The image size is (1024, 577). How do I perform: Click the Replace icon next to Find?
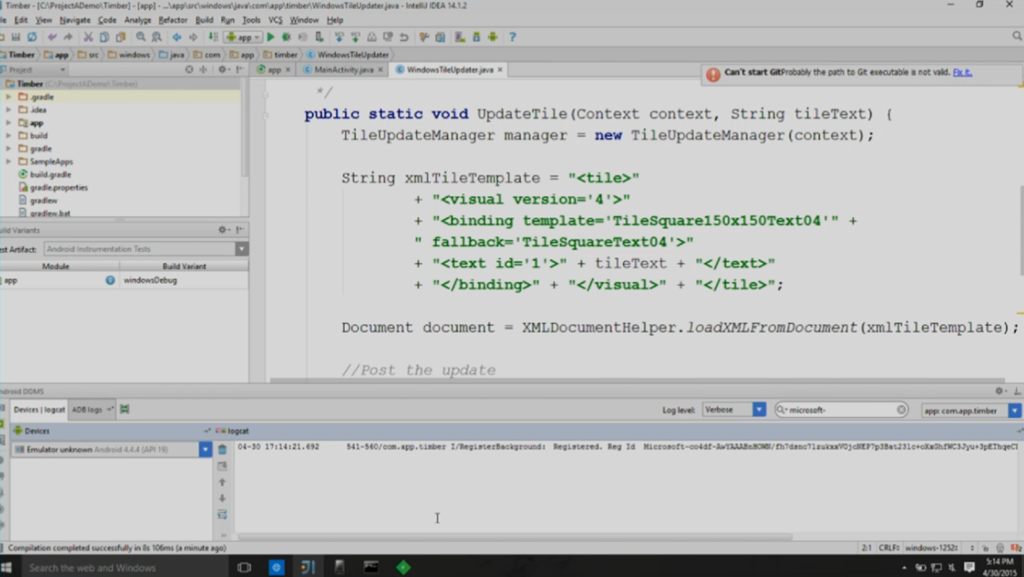click(x=157, y=37)
